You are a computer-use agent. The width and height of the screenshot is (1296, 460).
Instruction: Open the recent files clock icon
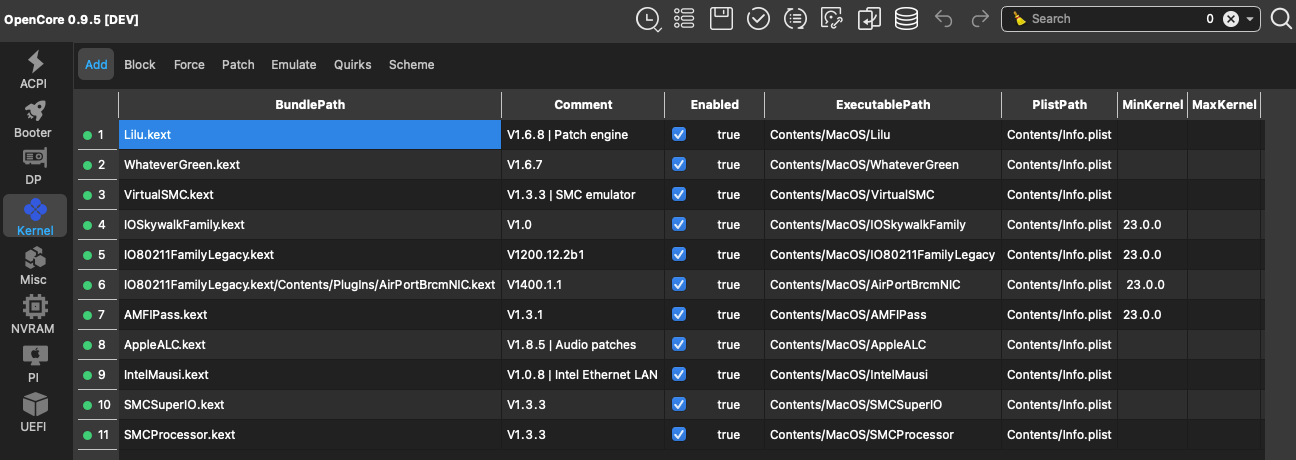click(648, 19)
